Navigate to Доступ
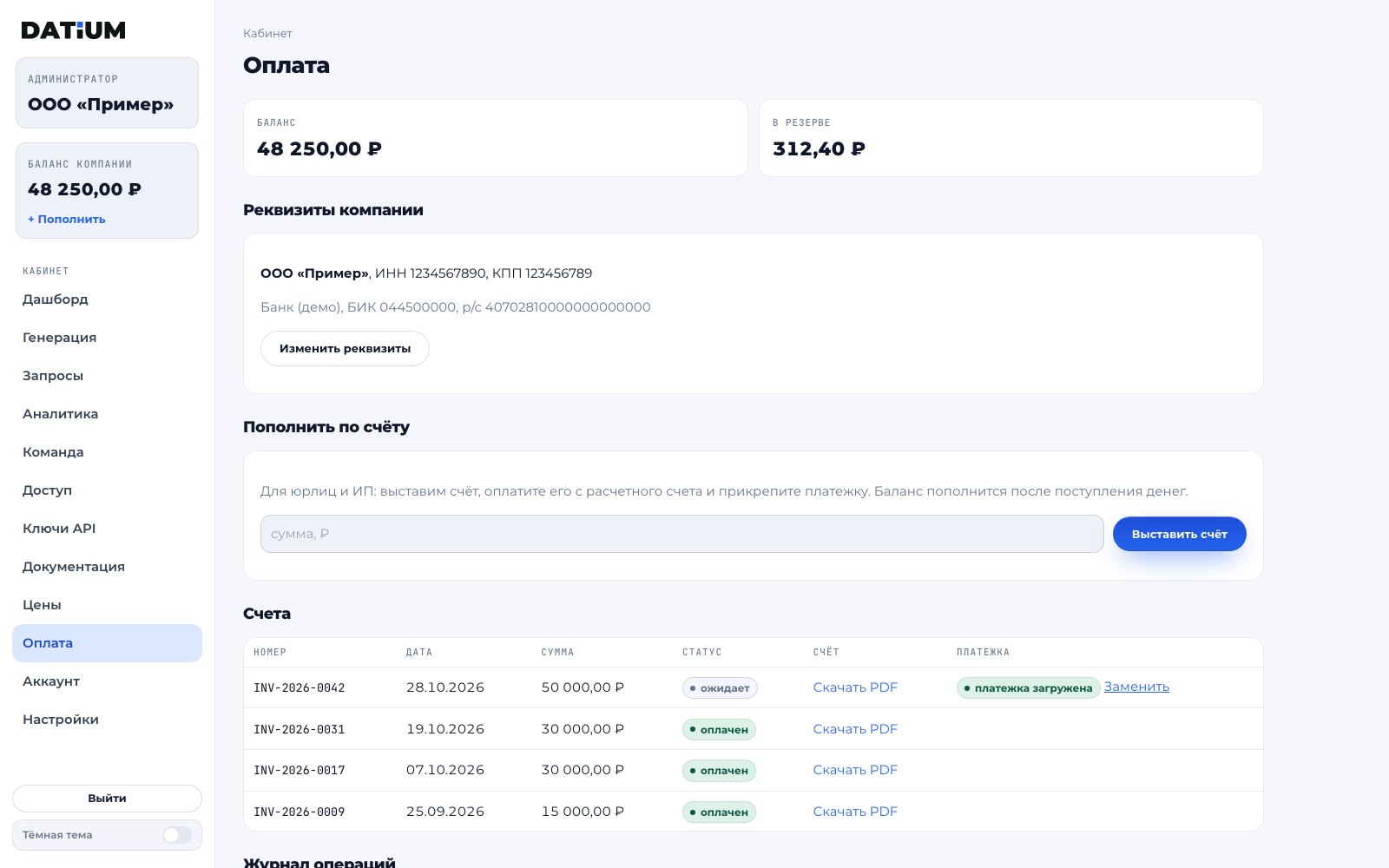 coord(107,490)
